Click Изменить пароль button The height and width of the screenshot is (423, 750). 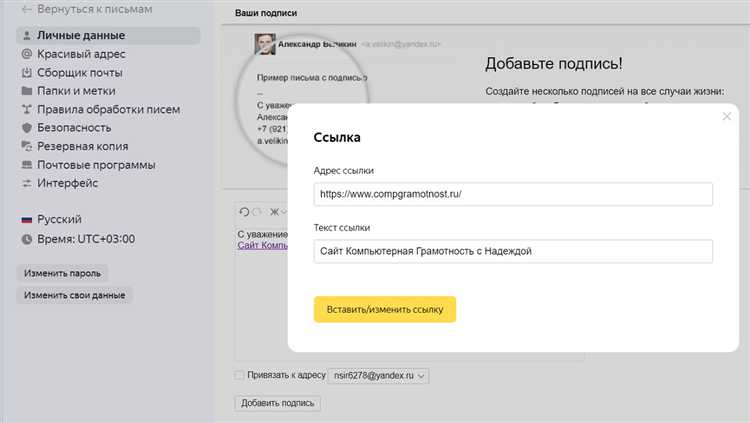(62, 273)
